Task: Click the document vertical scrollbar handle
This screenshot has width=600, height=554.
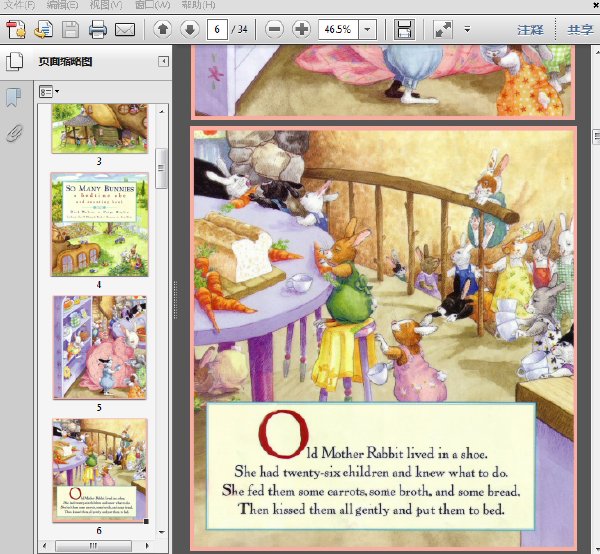Action: point(597,137)
